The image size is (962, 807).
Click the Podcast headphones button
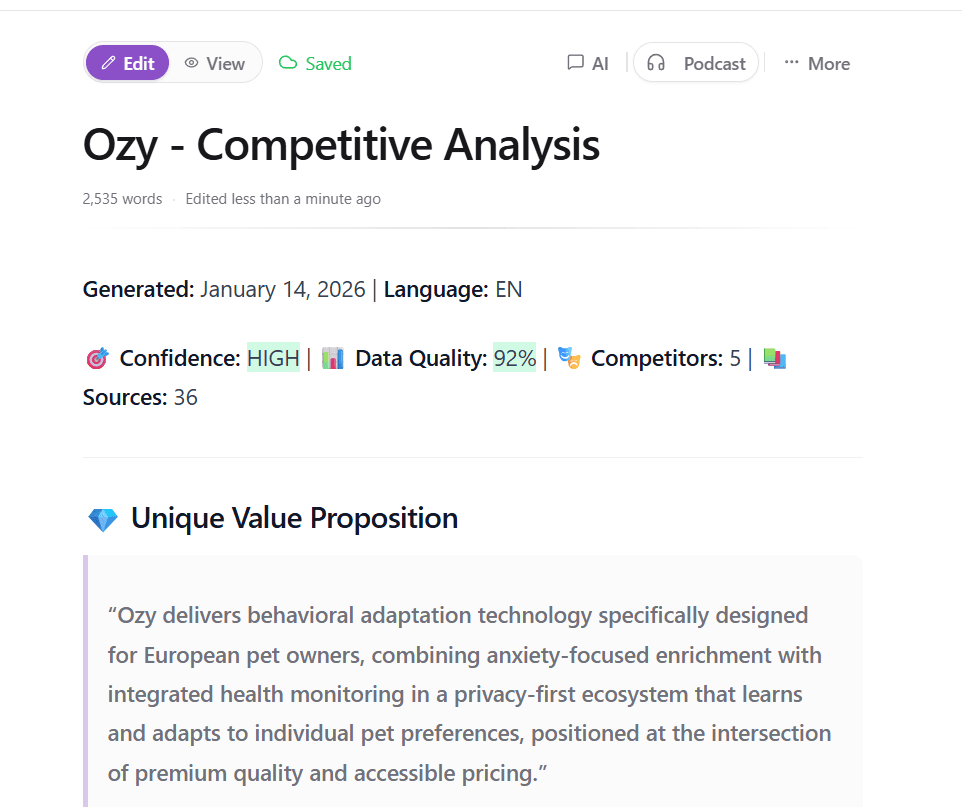click(x=696, y=63)
